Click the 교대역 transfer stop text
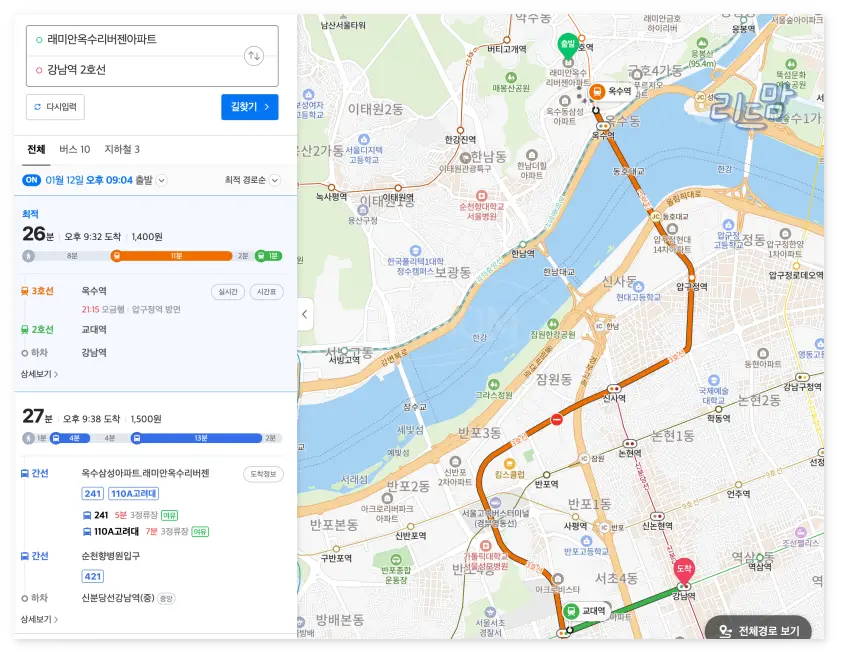 [94, 330]
